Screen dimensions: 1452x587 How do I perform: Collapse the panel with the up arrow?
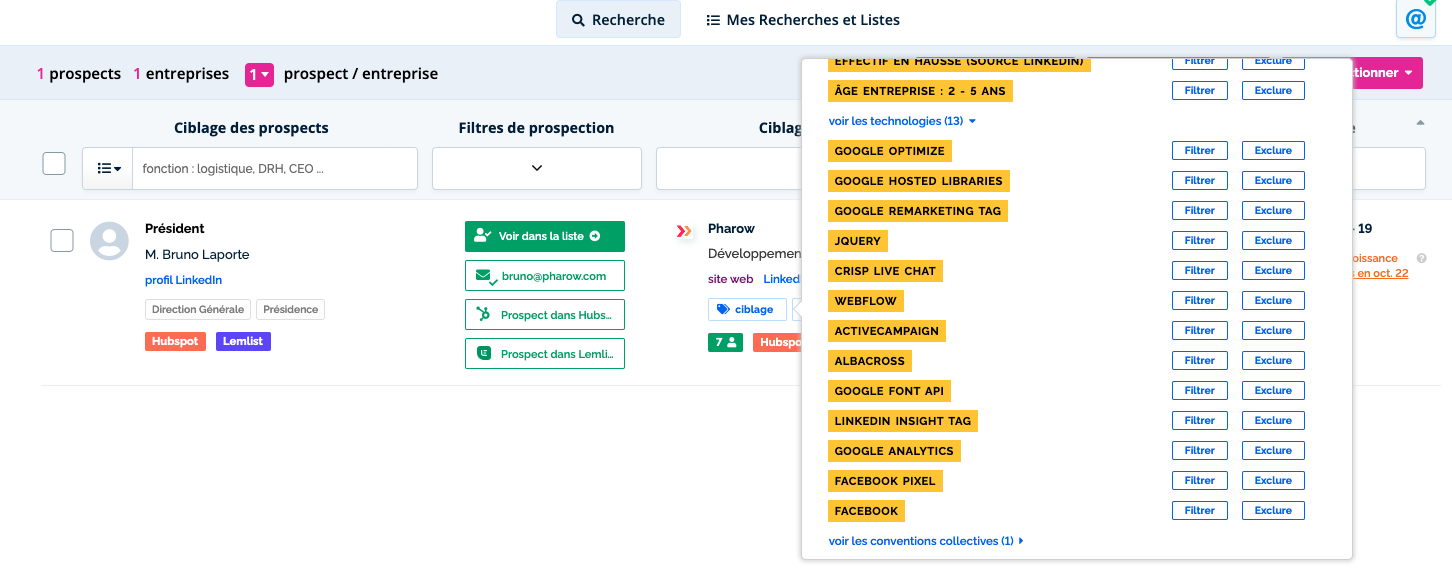(1421, 123)
